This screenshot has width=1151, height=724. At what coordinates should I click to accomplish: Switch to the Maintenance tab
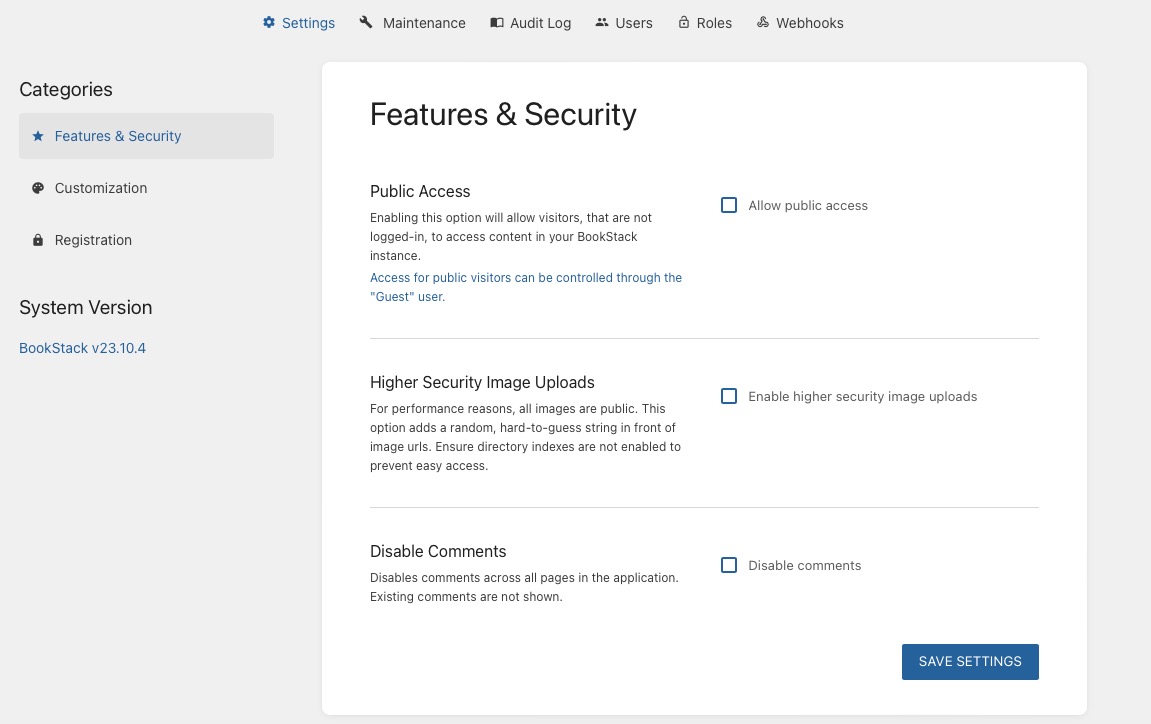tap(424, 23)
